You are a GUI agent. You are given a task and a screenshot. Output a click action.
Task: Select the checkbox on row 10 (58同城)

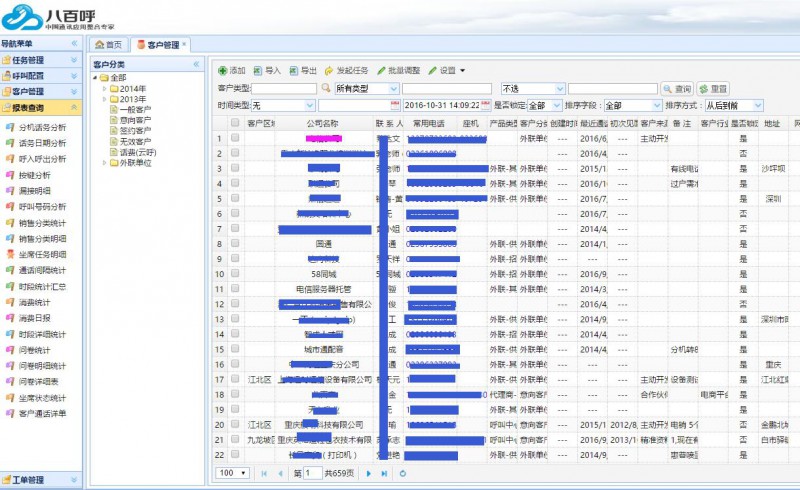click(x=235, y=274)
